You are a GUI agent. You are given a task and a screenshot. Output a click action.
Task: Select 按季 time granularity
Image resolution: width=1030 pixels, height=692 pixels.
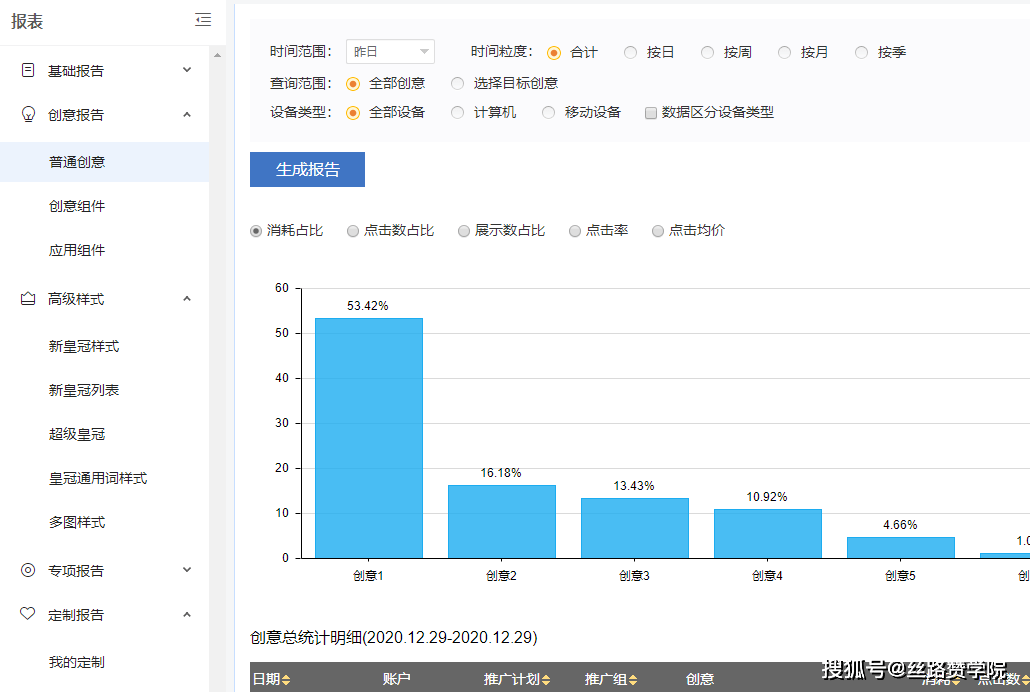point(861,53)
